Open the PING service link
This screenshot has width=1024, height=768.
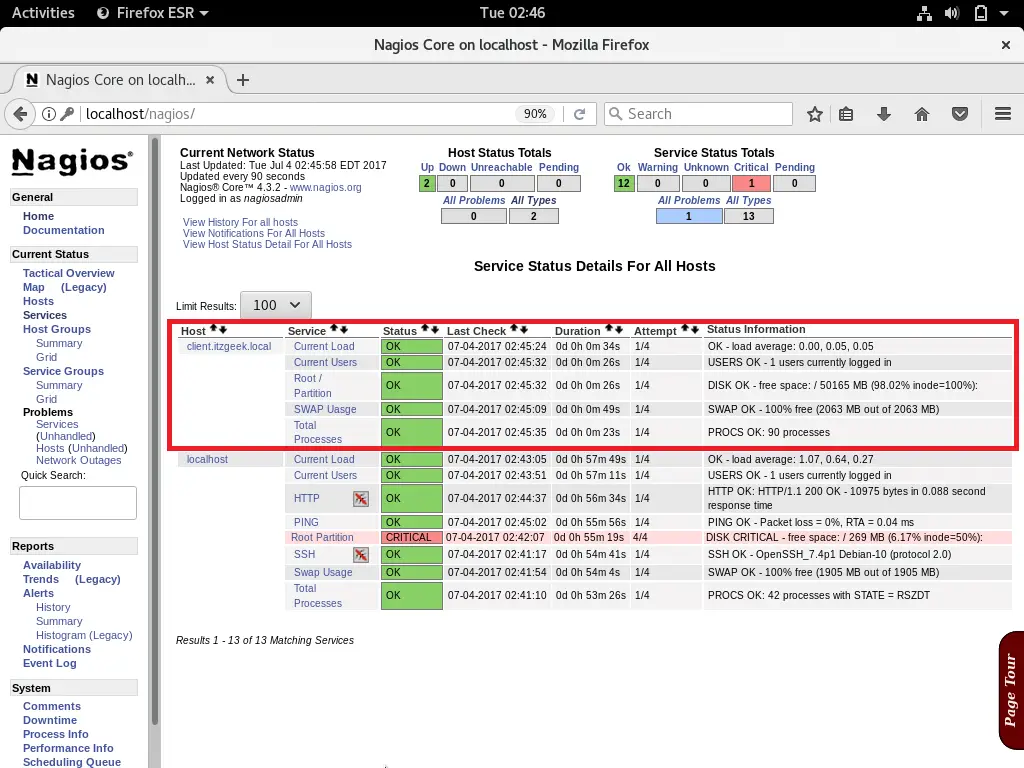(306, 522)
